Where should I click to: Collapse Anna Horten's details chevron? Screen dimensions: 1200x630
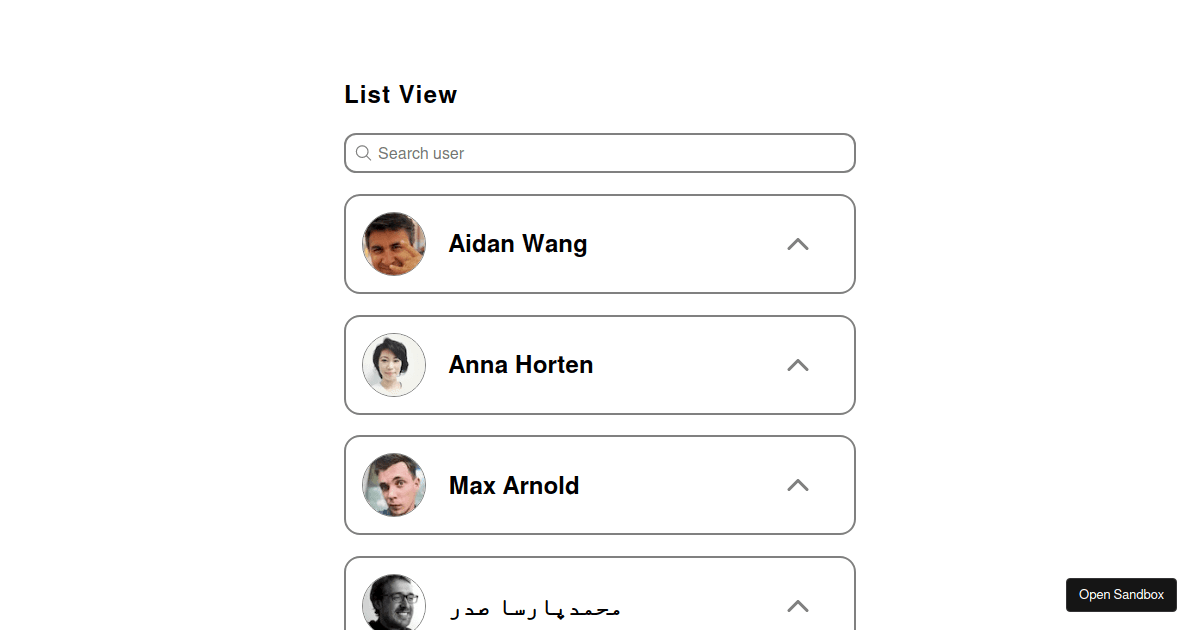pos(797,365)
